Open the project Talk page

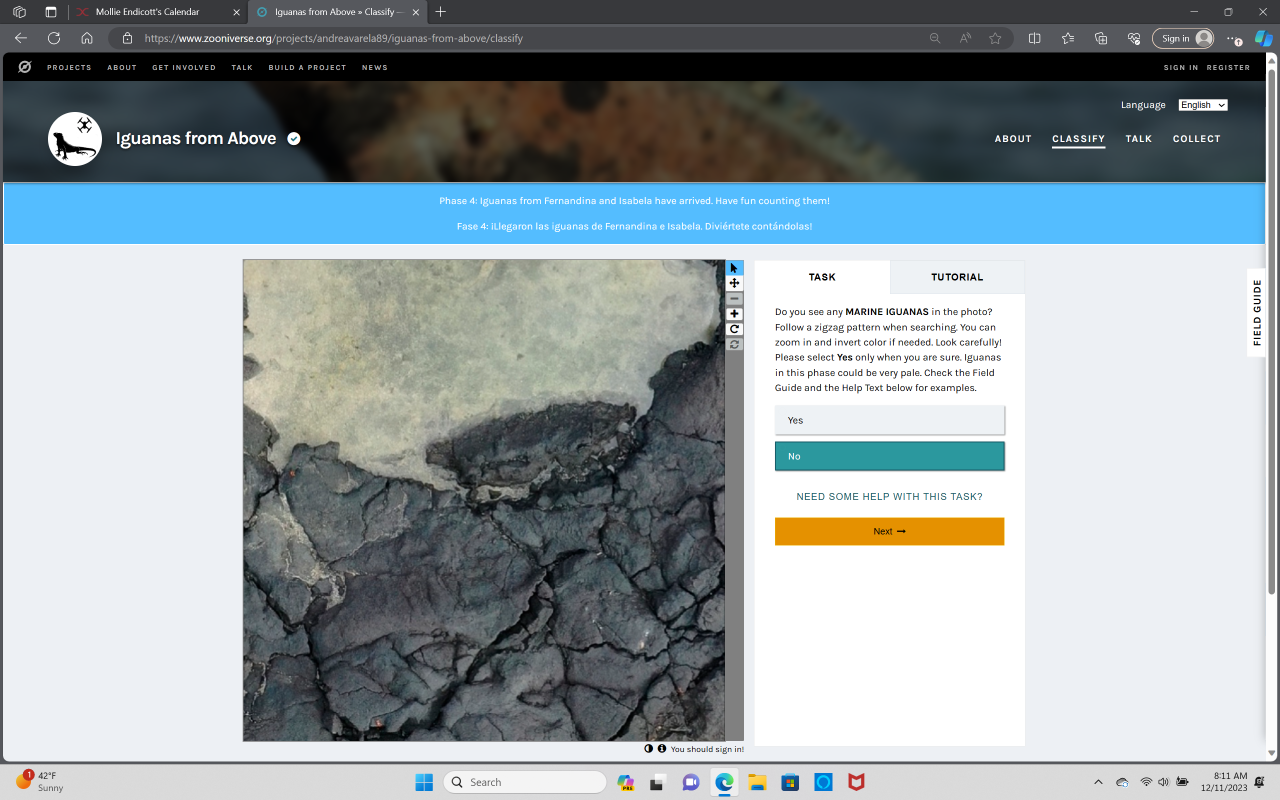(x=1139, y=139)
